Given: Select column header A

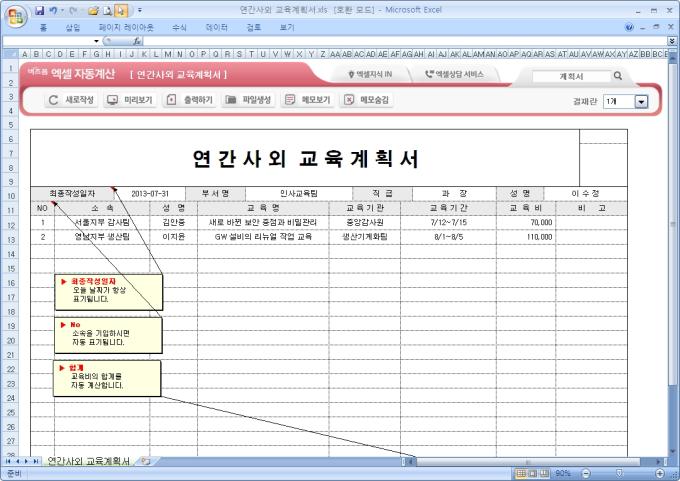Looking at the screenshot, I should (25, 54).
